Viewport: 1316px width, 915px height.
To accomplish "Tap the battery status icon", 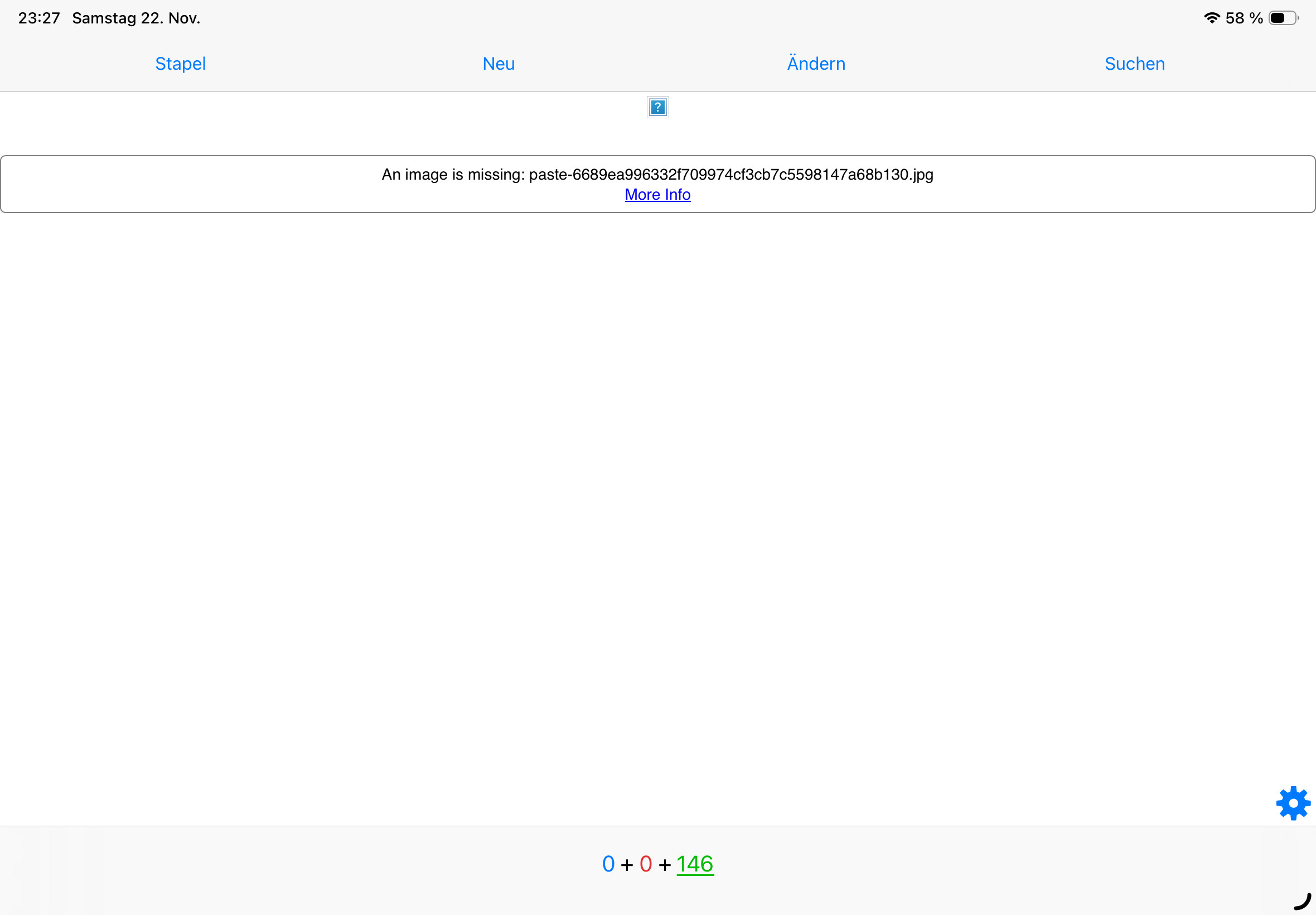I will click(x=1283, y=18).
